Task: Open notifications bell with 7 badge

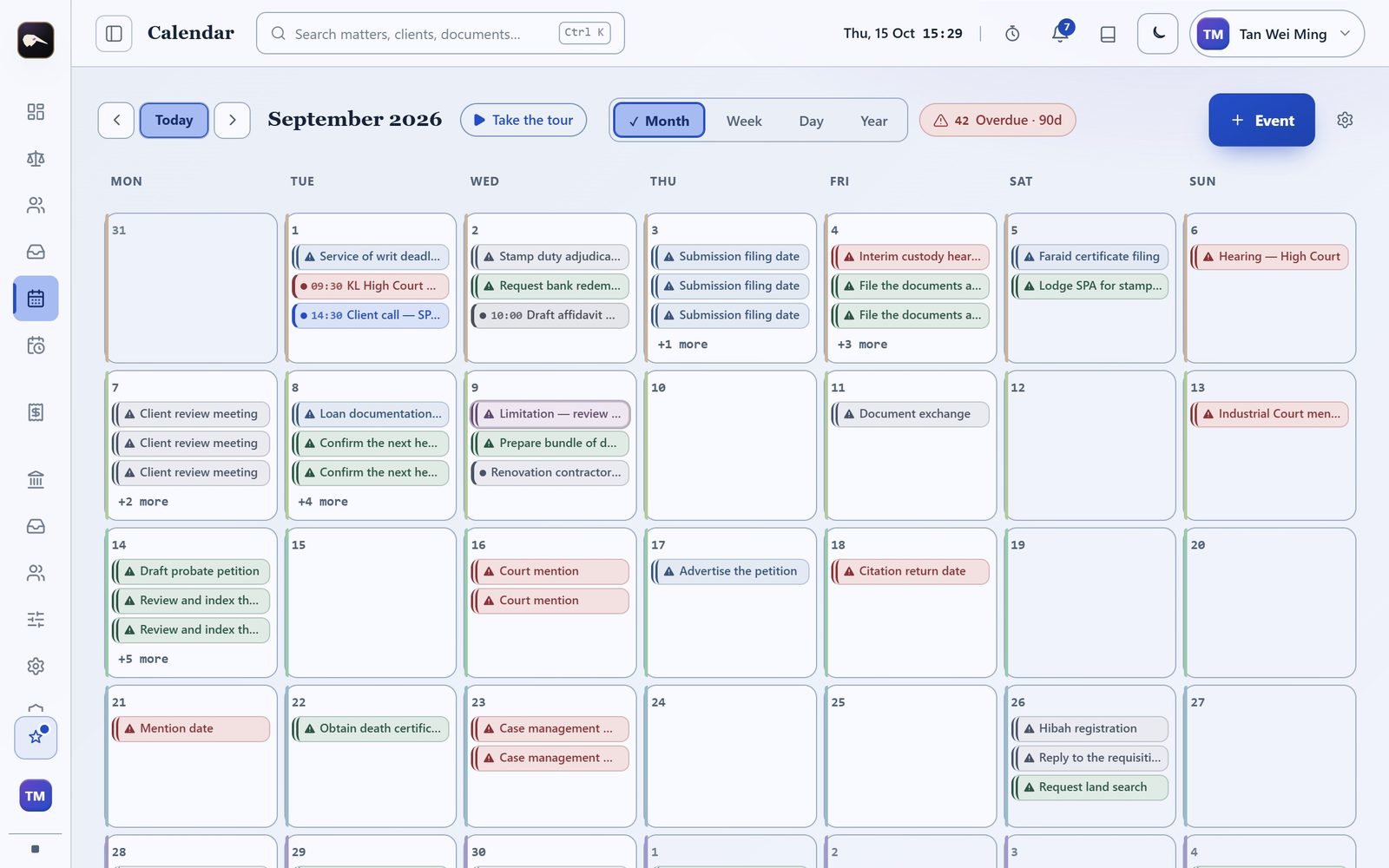Action: [x=1060, y=34]
